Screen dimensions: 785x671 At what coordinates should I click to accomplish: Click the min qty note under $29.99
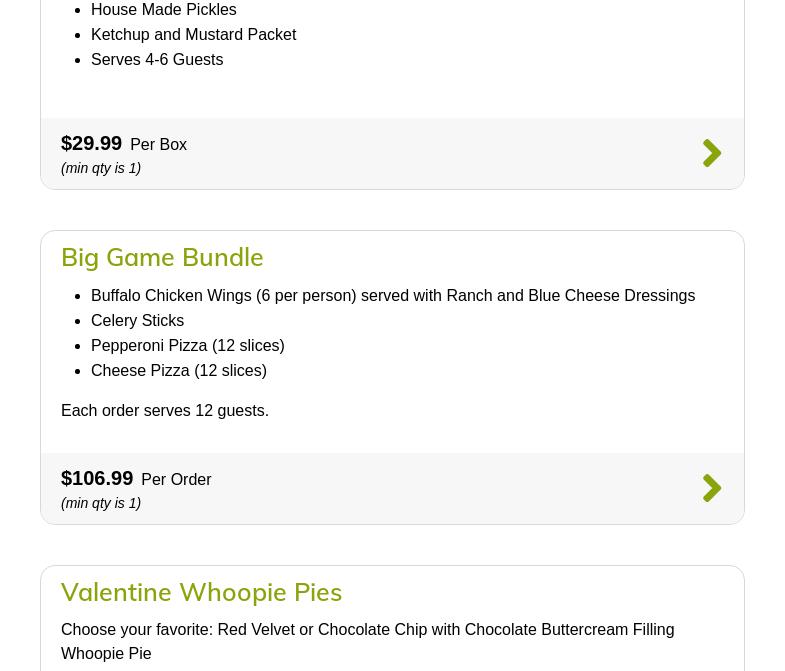coord(101,168)
